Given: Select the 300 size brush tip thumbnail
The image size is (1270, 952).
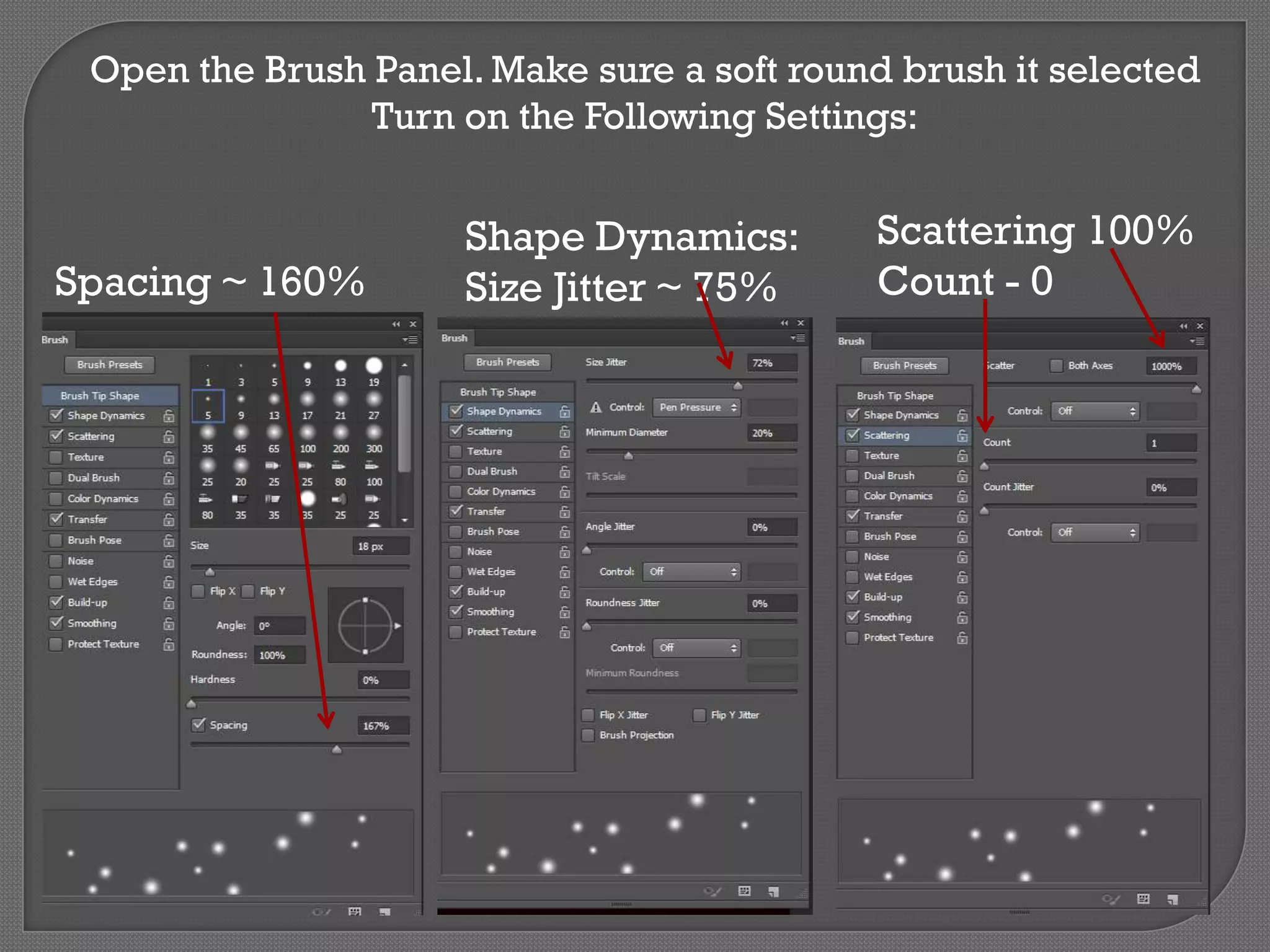Looking at the screenshot, I should 374,439.
